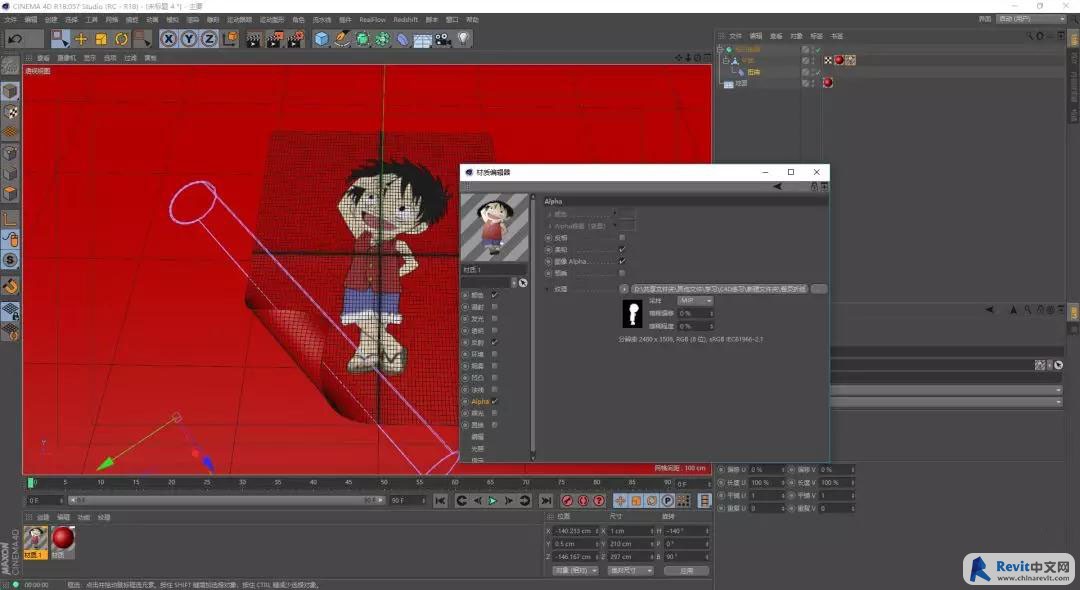This screenshot has width=1080, height=590.
Task: Select the Alpha channel in material editor
Action: tap(480, 401)
